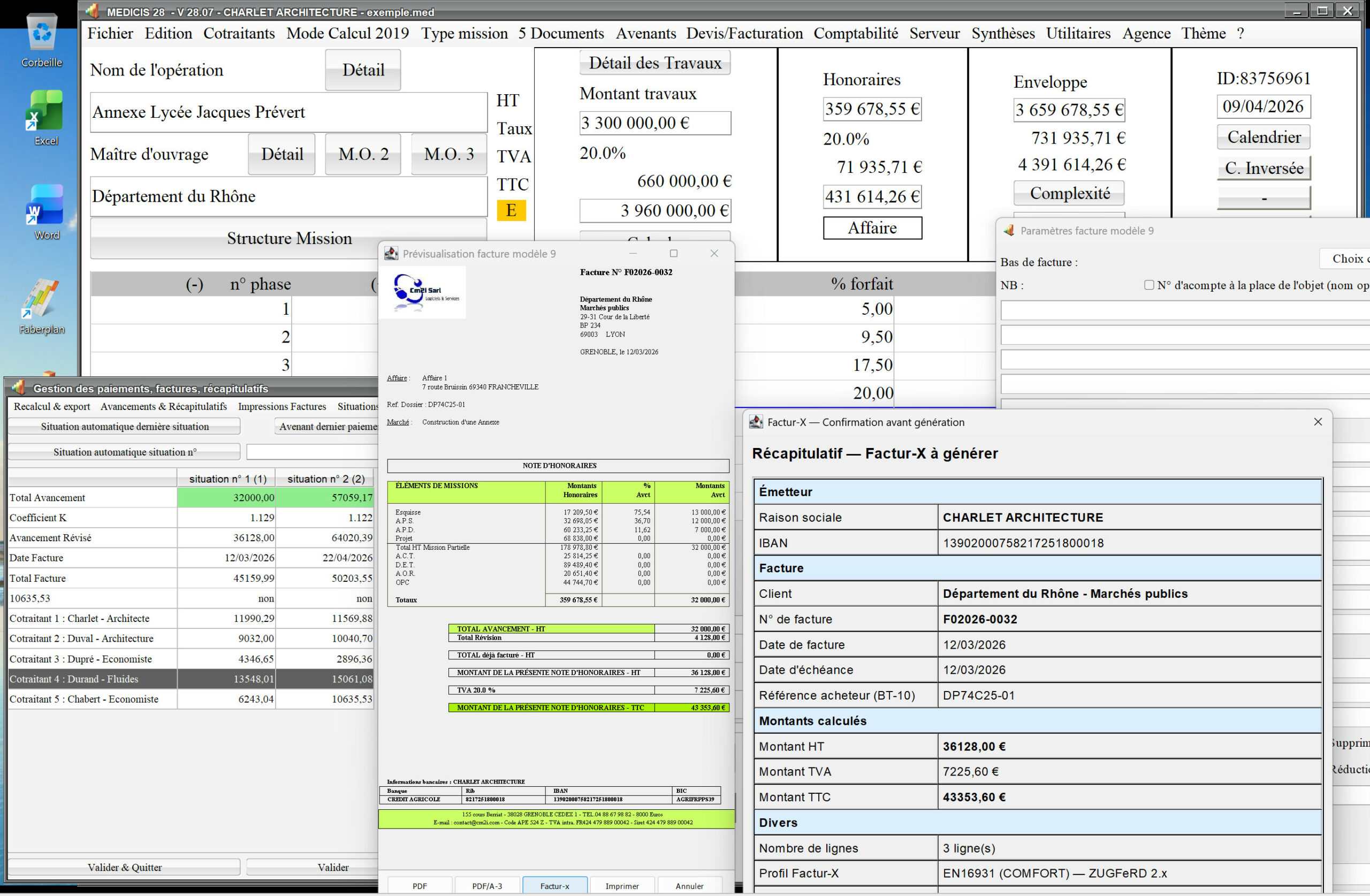Click the Enveloppe amount field
1370x896 pixels.
pos(1070,110)
